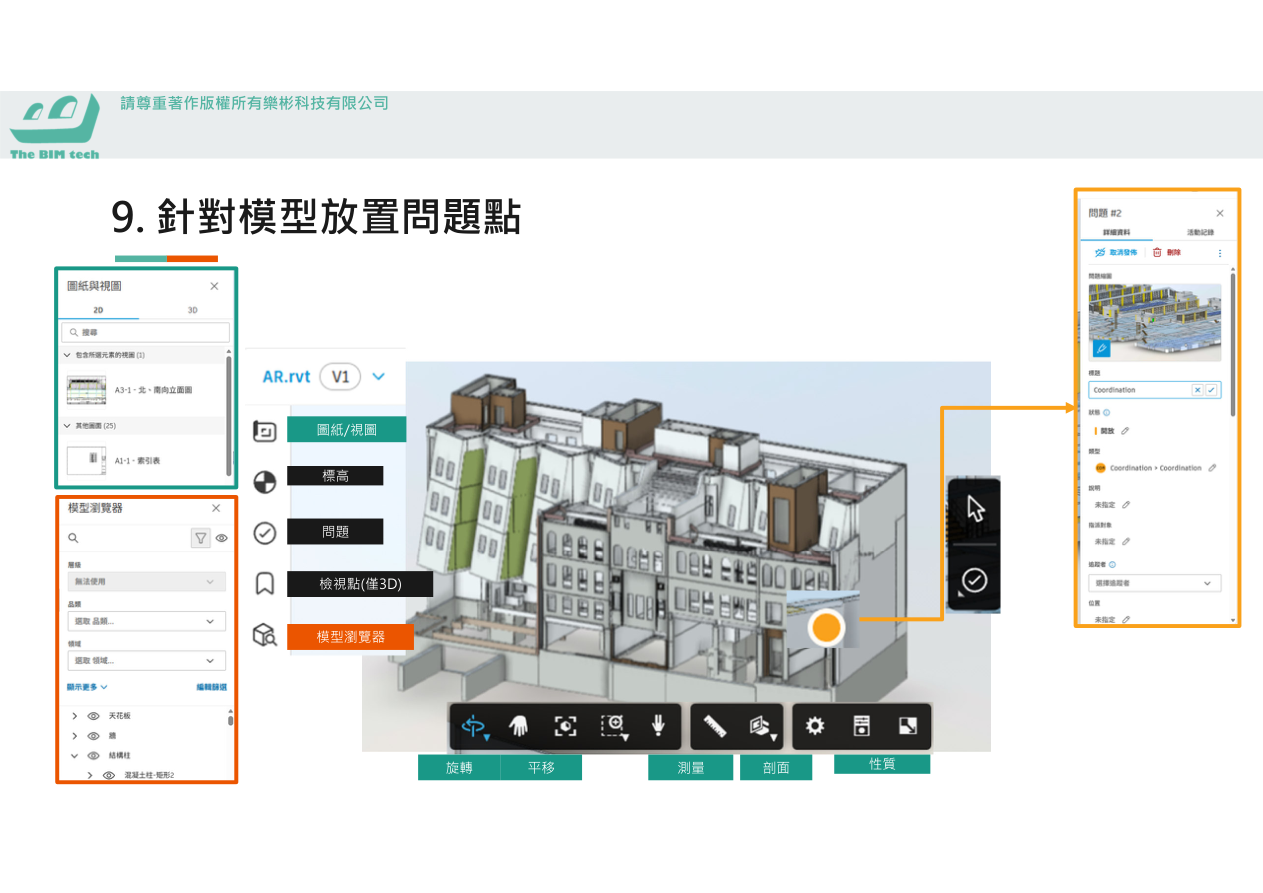
Task: Select the Pan hand tool
Action: 519,727
